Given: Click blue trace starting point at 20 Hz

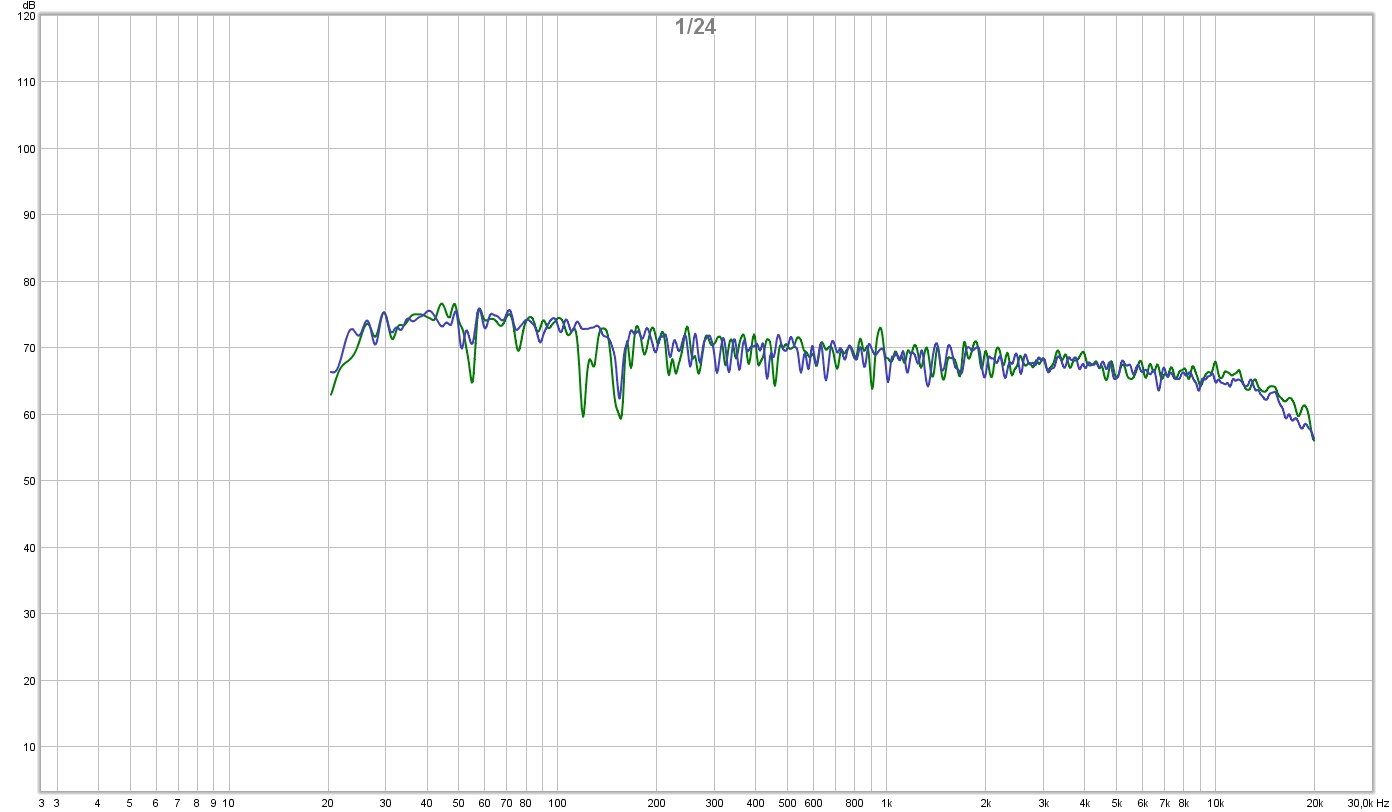Looking at the screenshot, I should pyautogui.click(x=331, y=372).
